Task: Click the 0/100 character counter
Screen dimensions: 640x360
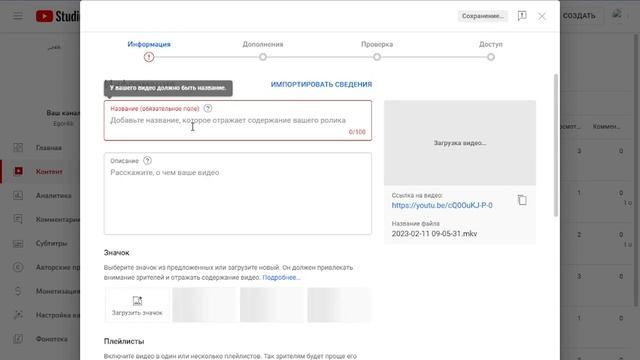Action: (357, 132)
